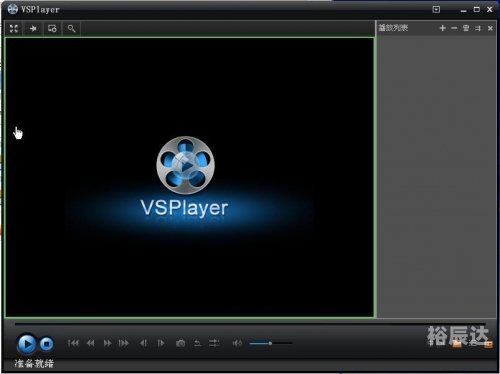Add a file with the playlist plus icon

click(x=443, y=28)
